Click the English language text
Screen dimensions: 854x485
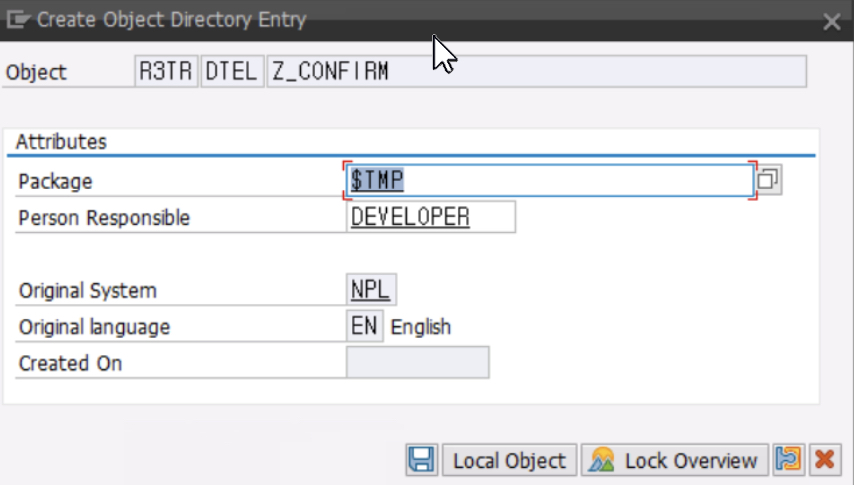click(x=420, y=327)
